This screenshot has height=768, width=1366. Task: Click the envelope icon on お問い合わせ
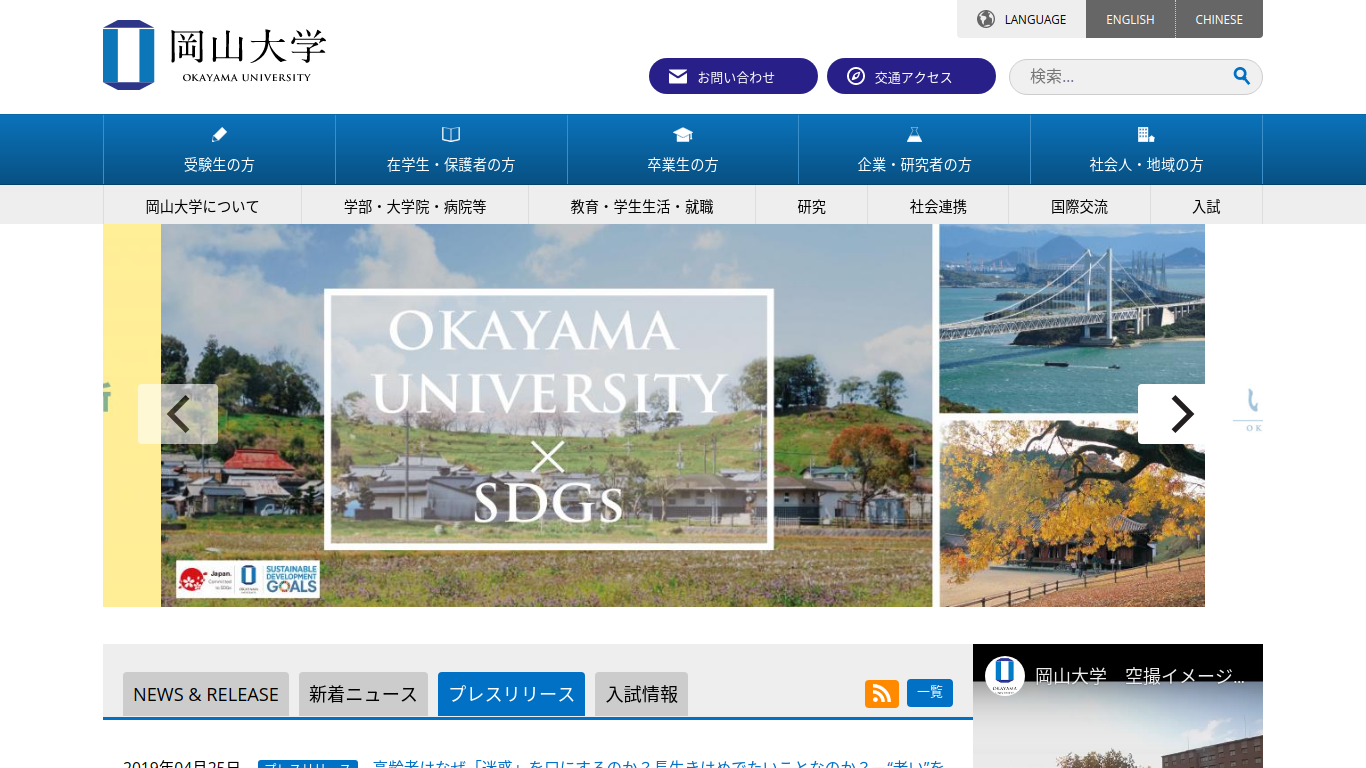(678, 77)
